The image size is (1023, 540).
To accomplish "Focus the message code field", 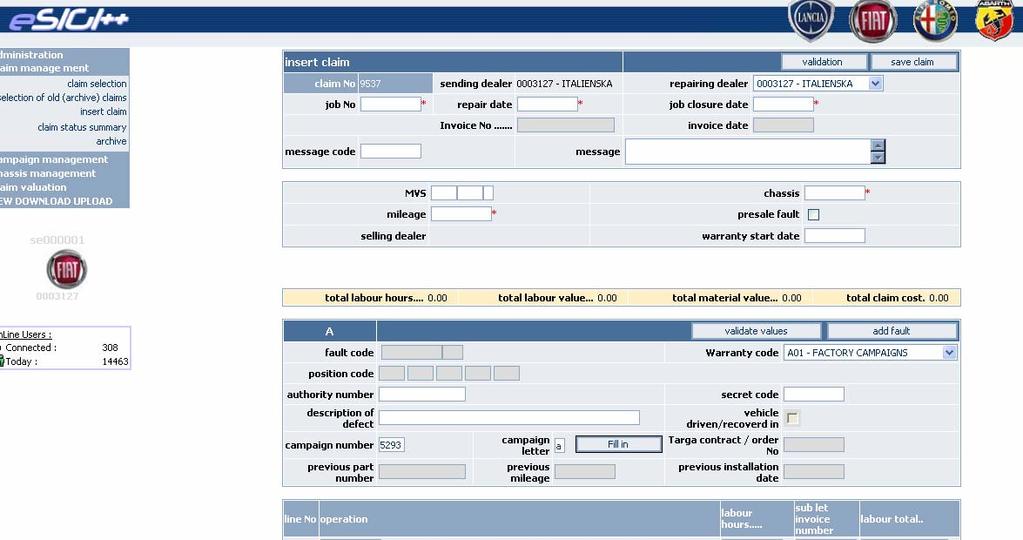I will click(390, 151).
